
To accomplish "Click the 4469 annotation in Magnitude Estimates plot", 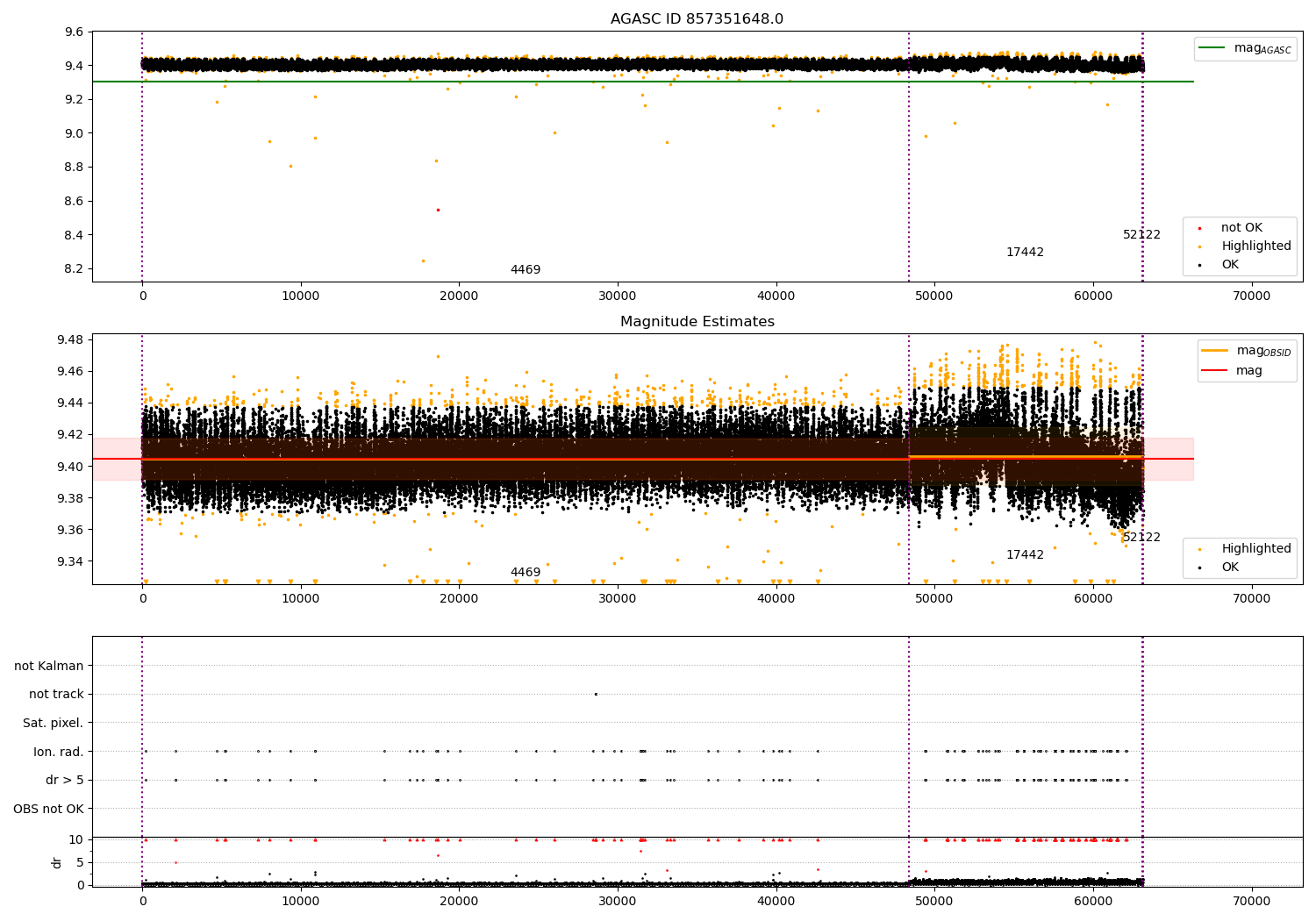I will pos(526,573).
